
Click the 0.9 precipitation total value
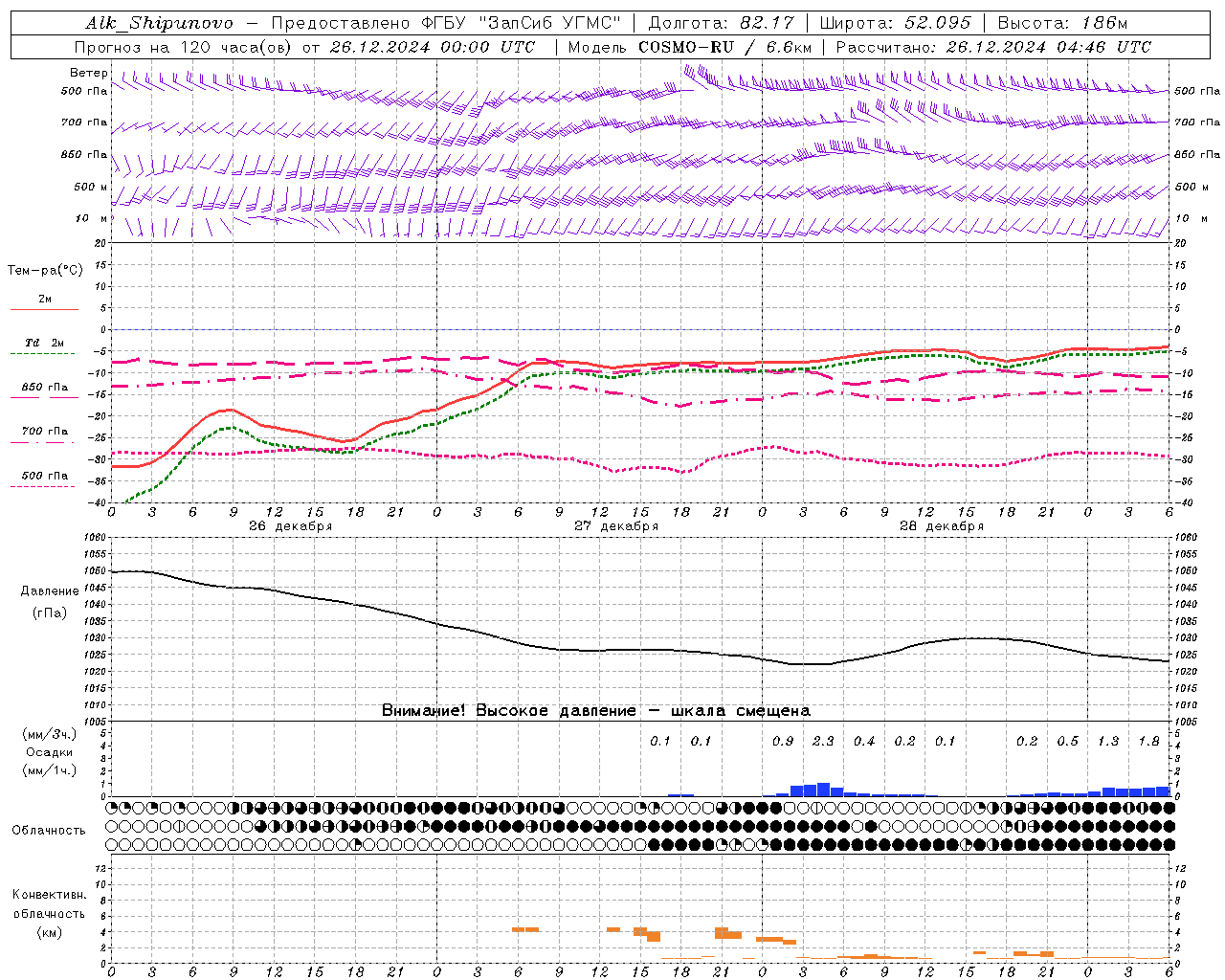[783, 742]
